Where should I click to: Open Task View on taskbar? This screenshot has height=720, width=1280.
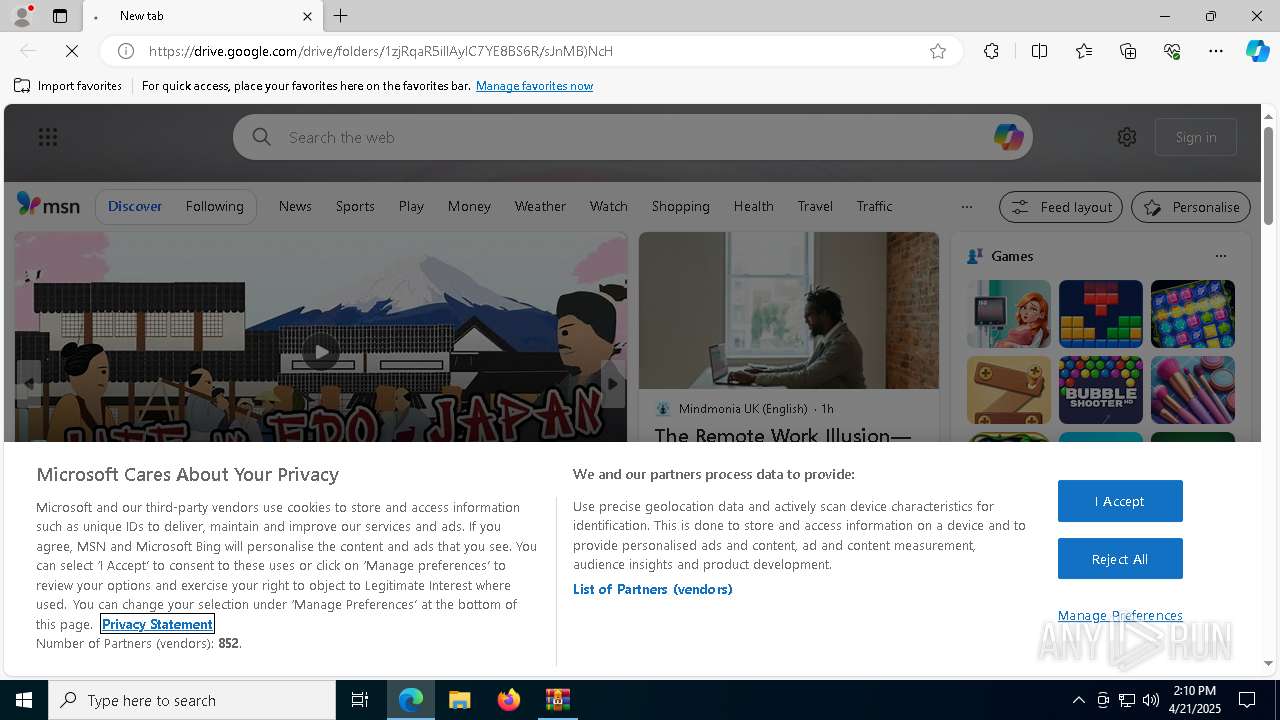pos(360,700)
